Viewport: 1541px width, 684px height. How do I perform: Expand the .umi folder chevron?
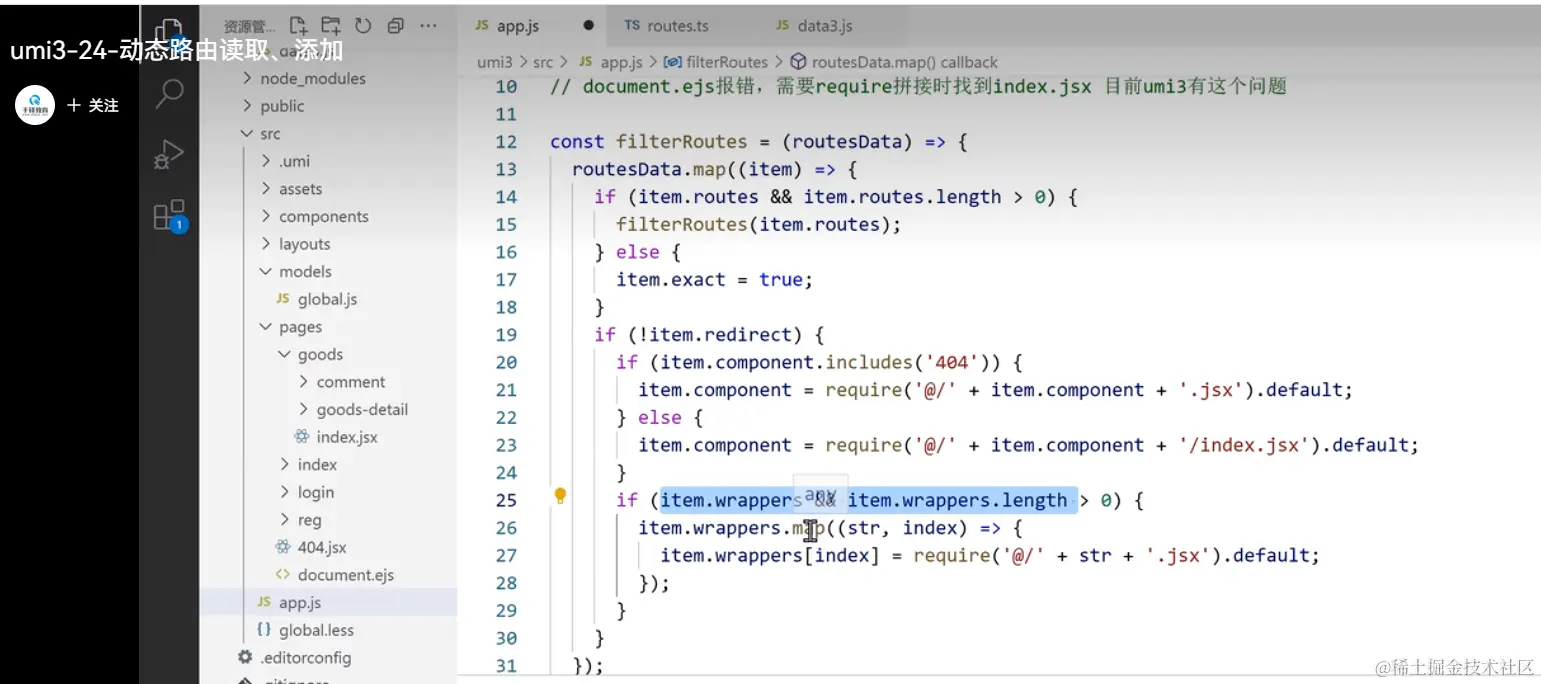pos(265,161)
